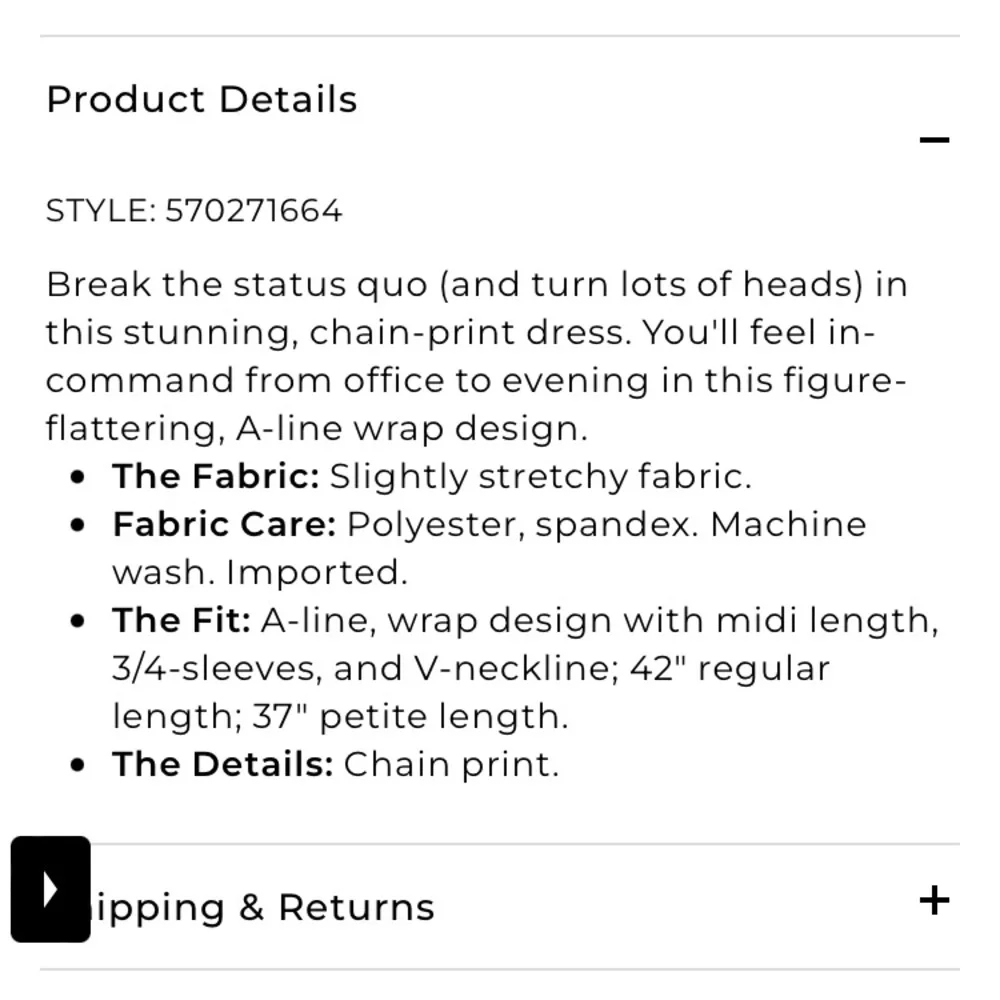Collapse Product Details with the minus icon
This screenshot has height=1000, width=1000.
(933, 140)
